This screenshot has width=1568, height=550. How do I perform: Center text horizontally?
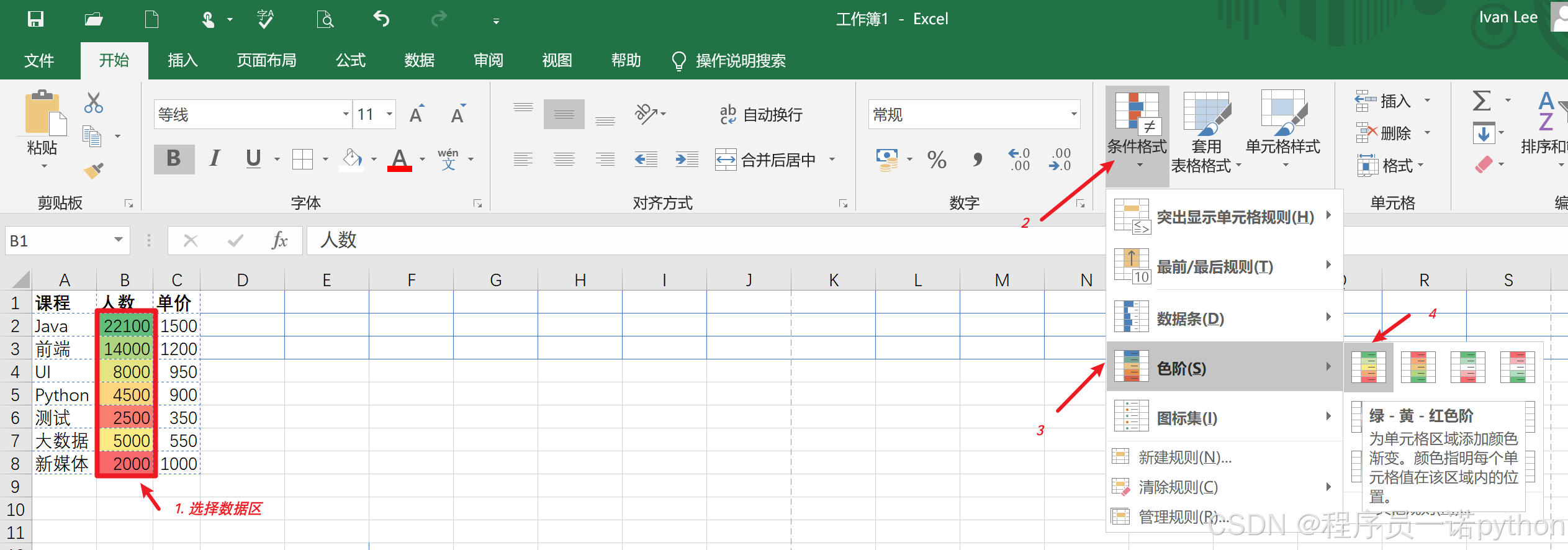point(564,160)
